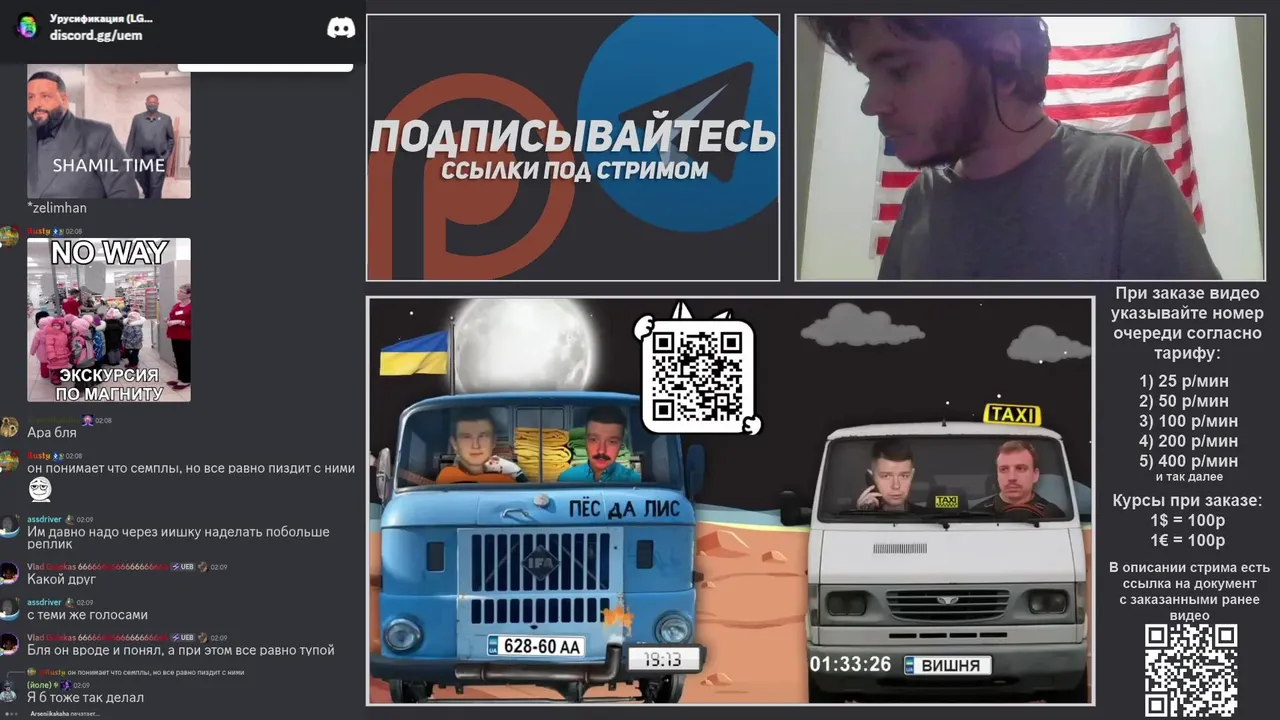
Task: Open the SHAMIL TIME gif thumbnail
Action: point(109,132)
